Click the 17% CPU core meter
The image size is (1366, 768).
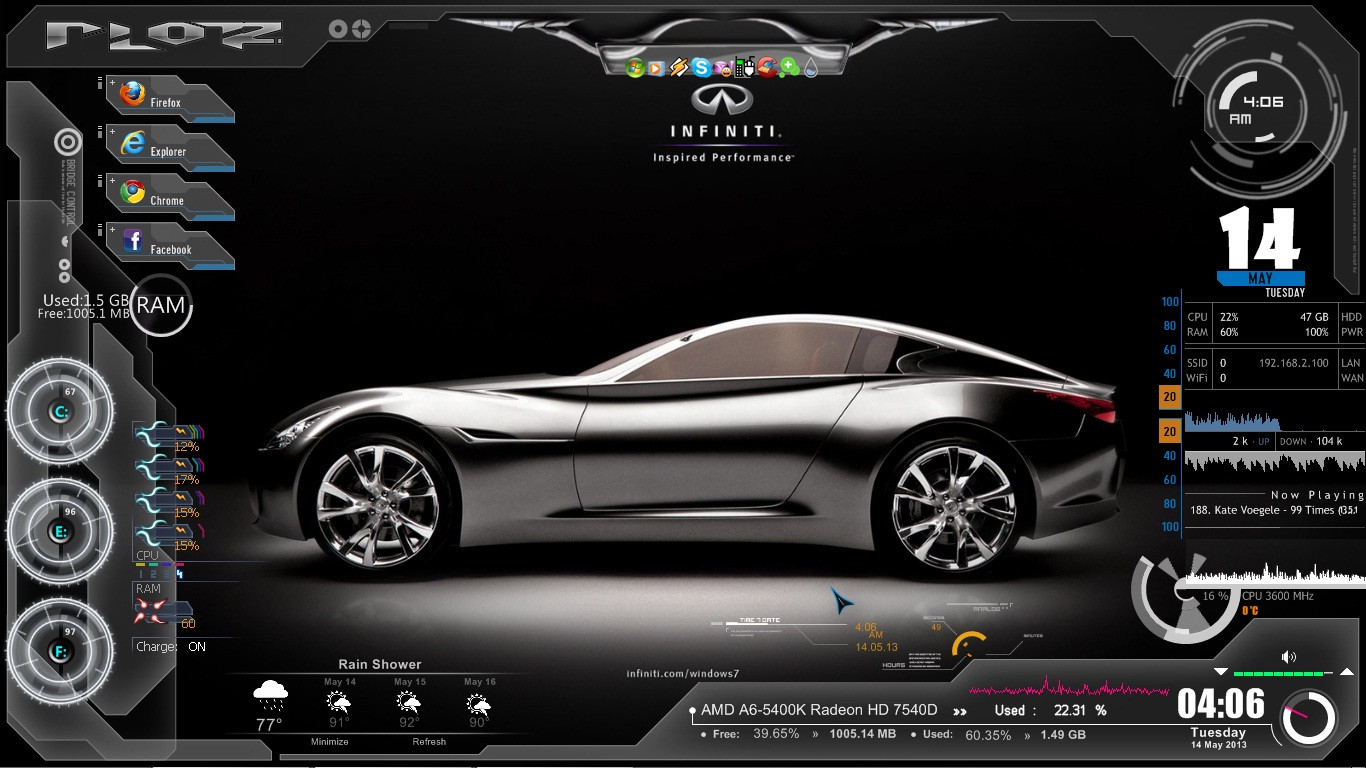click(170, 469)
